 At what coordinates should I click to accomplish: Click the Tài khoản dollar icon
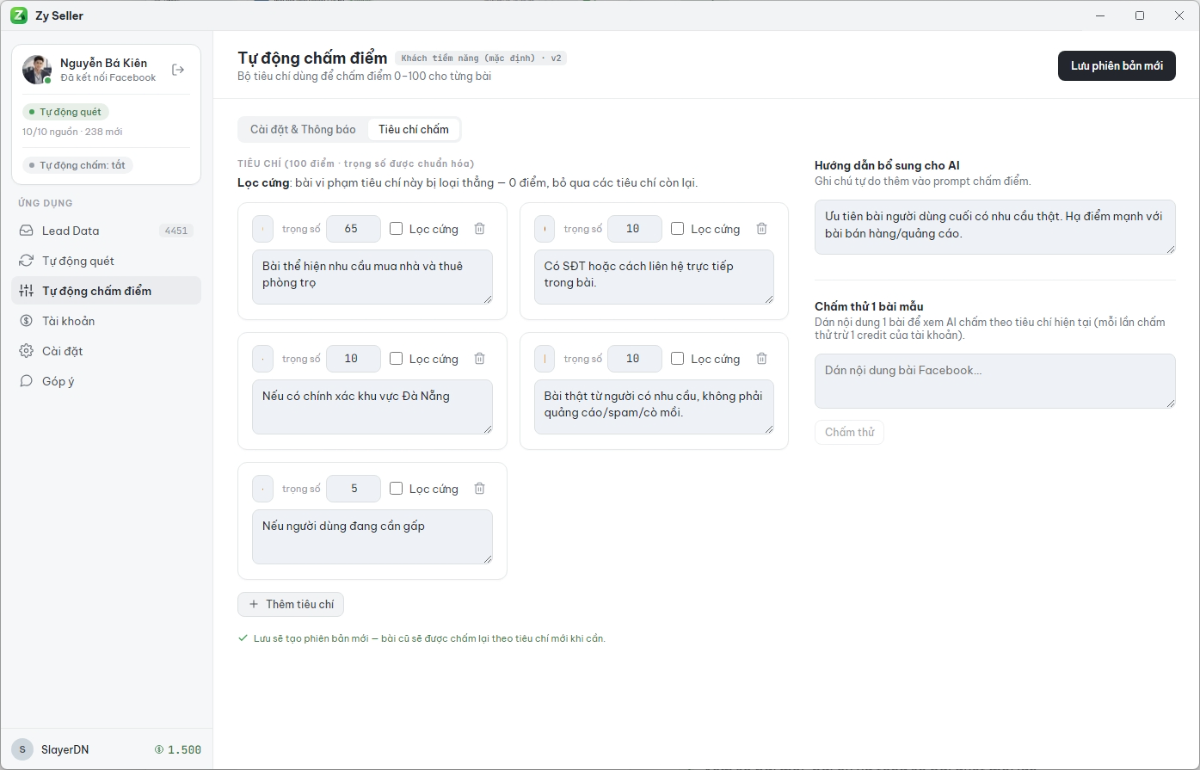(x=26, y=321)
